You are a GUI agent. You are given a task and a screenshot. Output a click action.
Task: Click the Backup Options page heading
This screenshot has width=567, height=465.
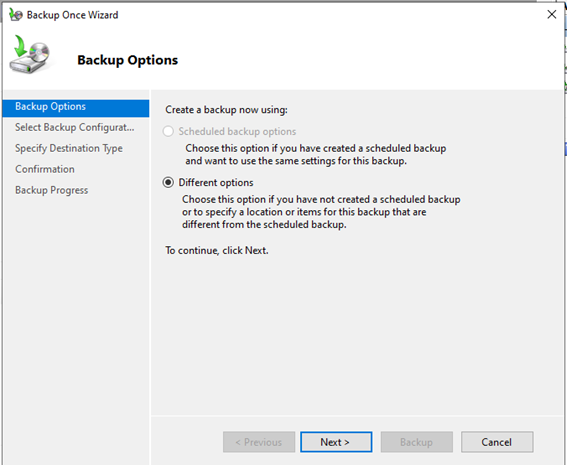click(x=128, y=60)
